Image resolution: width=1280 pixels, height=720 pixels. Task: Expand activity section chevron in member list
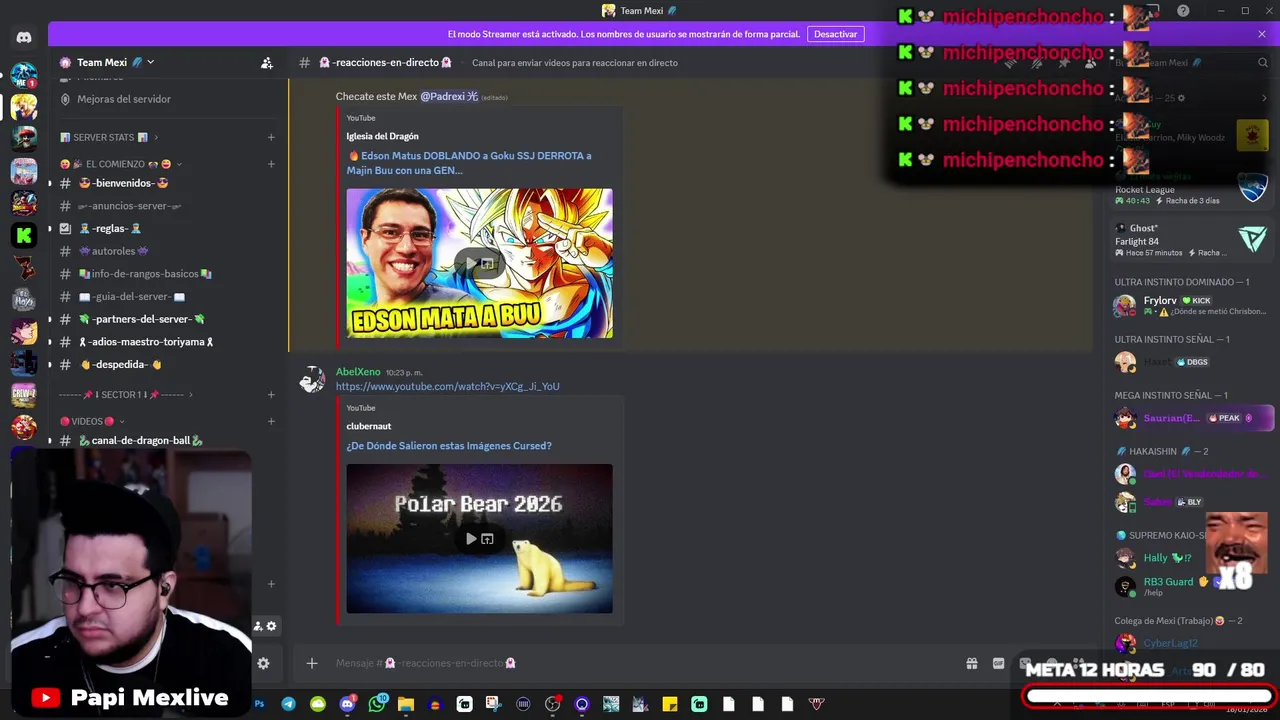click(x=1264, y=98)
